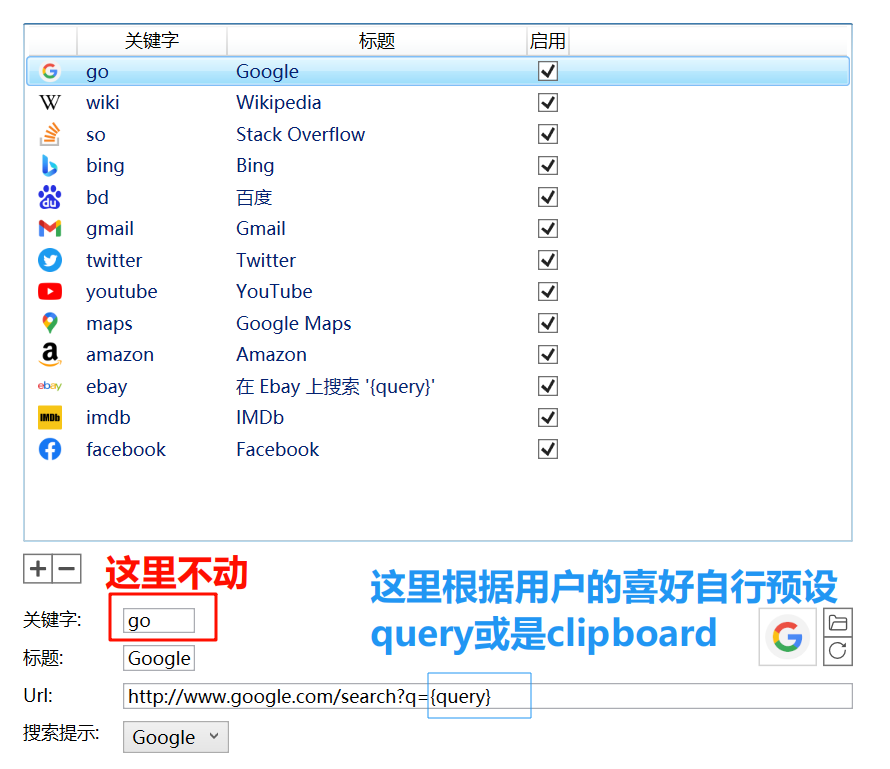Viewport: 890px width, 769px height.
Task: Uncheck the IMDb enabled checkbox
Action: 548,418
